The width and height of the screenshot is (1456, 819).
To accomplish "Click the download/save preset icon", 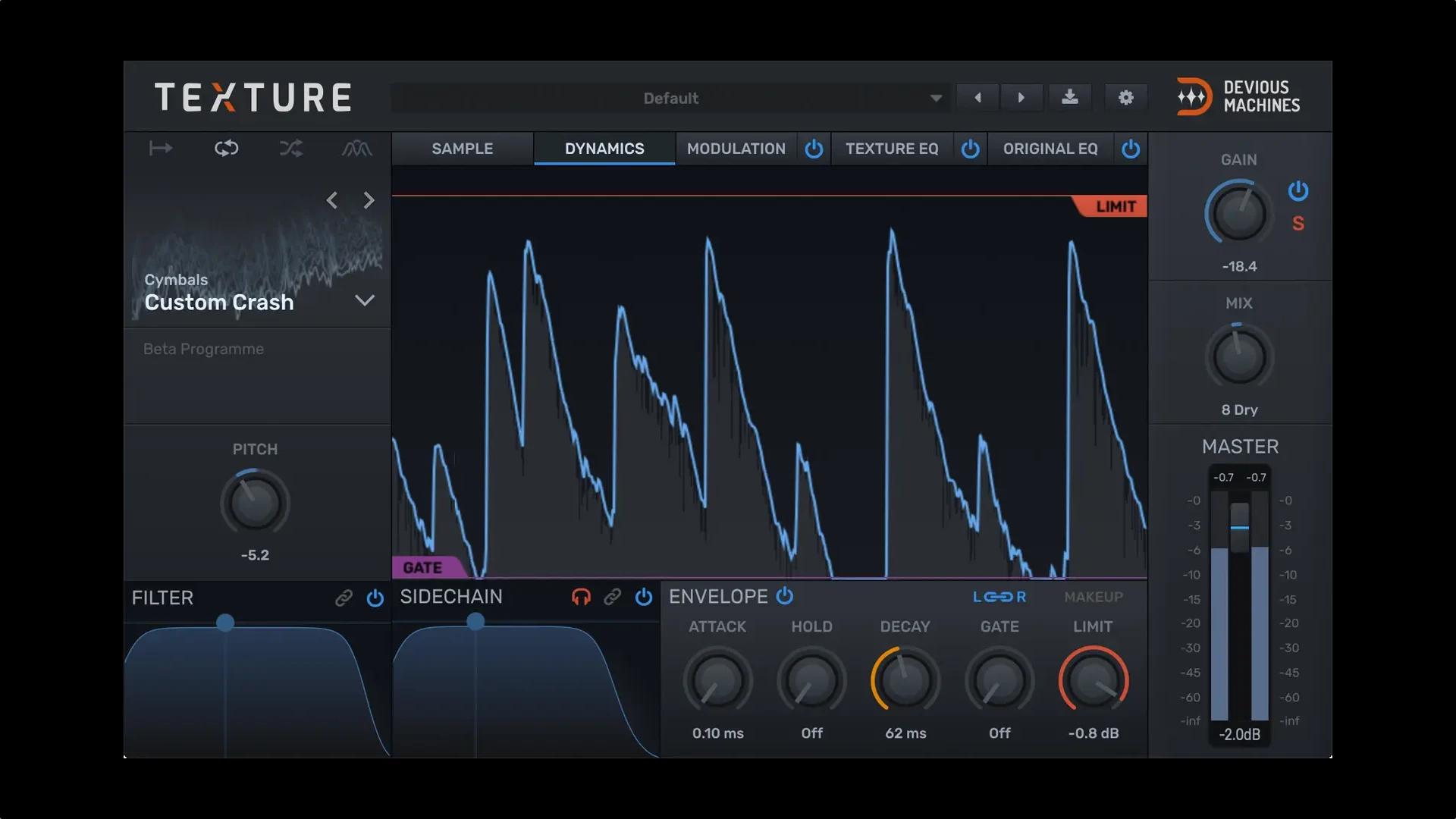I will click(1071, 97).
